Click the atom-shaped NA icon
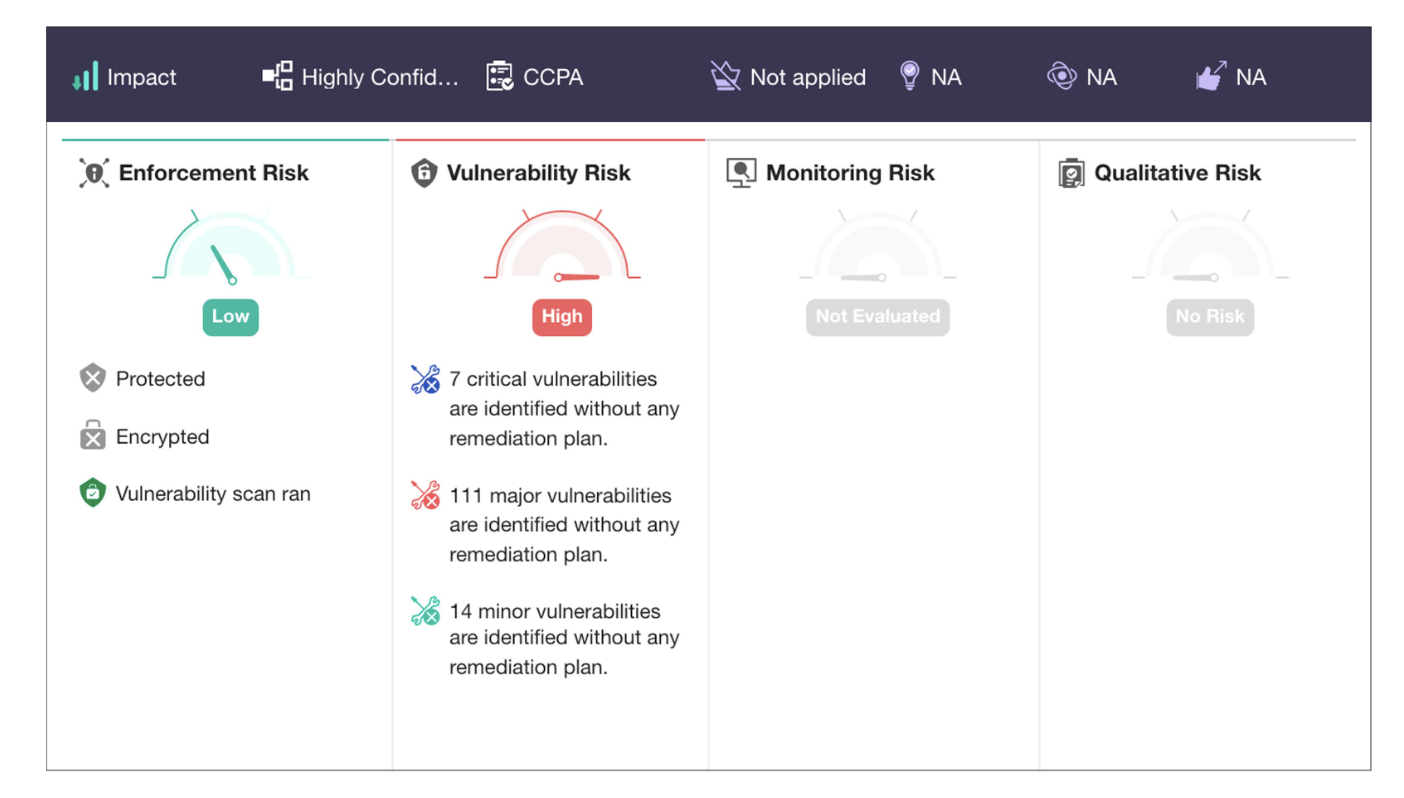Screen dimensions: 1404x798 coord(1060,75)
